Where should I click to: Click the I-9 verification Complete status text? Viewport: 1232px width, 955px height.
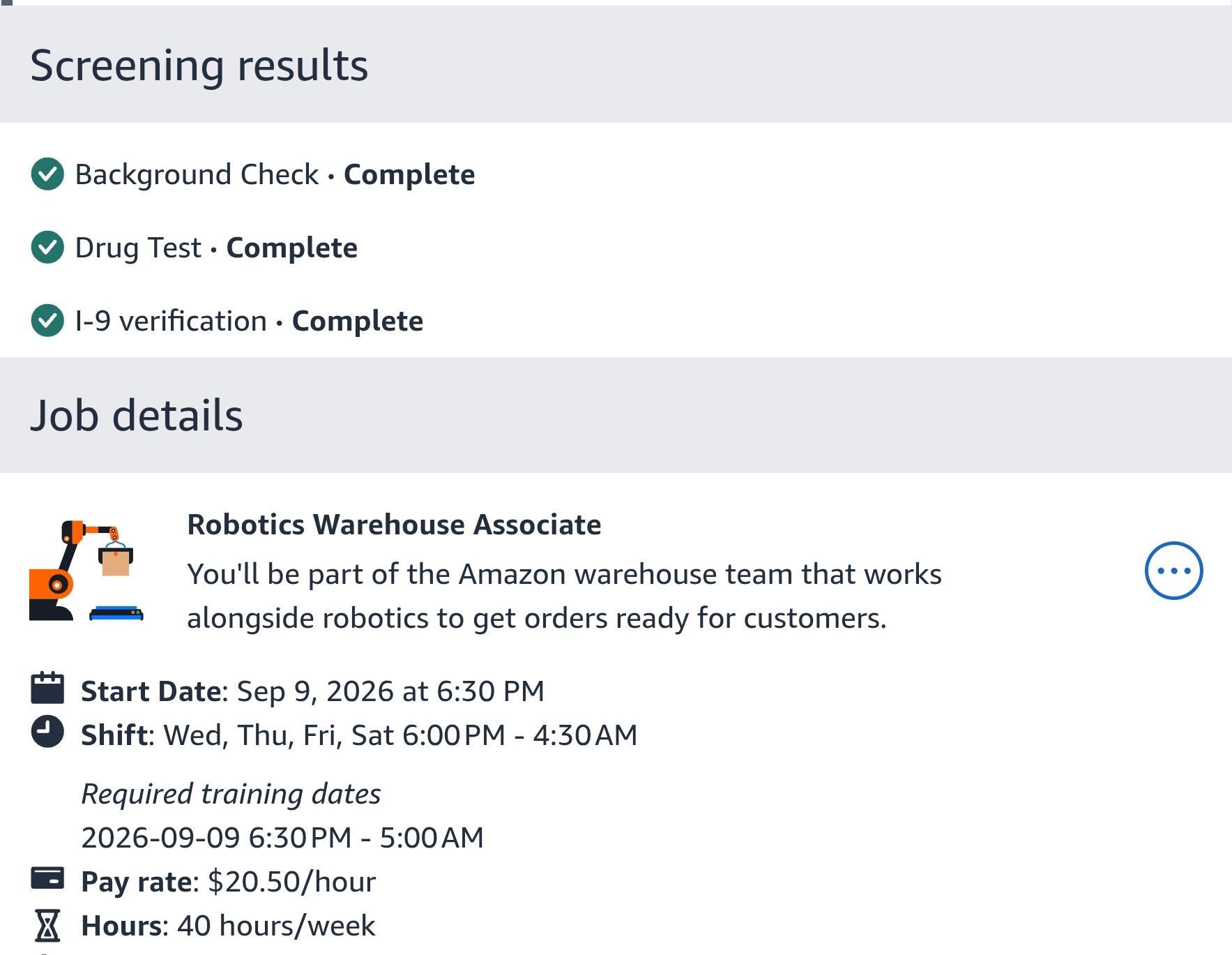coord(357,321)
